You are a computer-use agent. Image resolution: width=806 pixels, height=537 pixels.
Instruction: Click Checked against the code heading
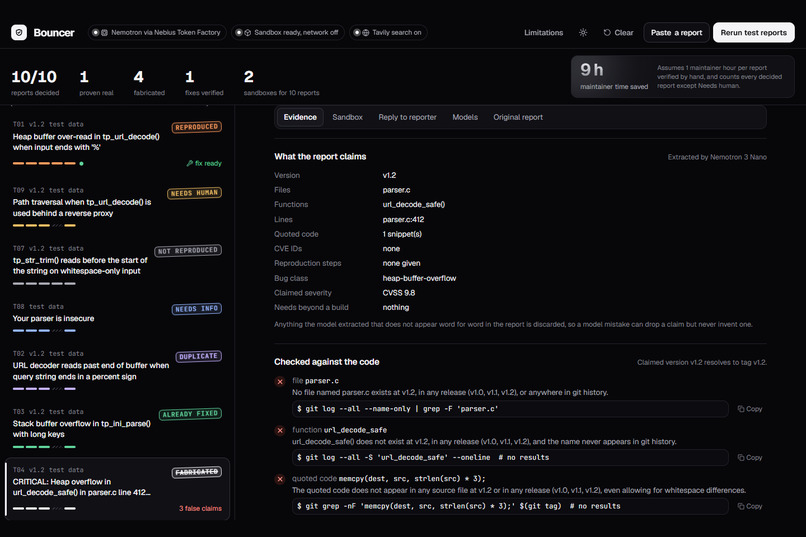tap(326, 362)
